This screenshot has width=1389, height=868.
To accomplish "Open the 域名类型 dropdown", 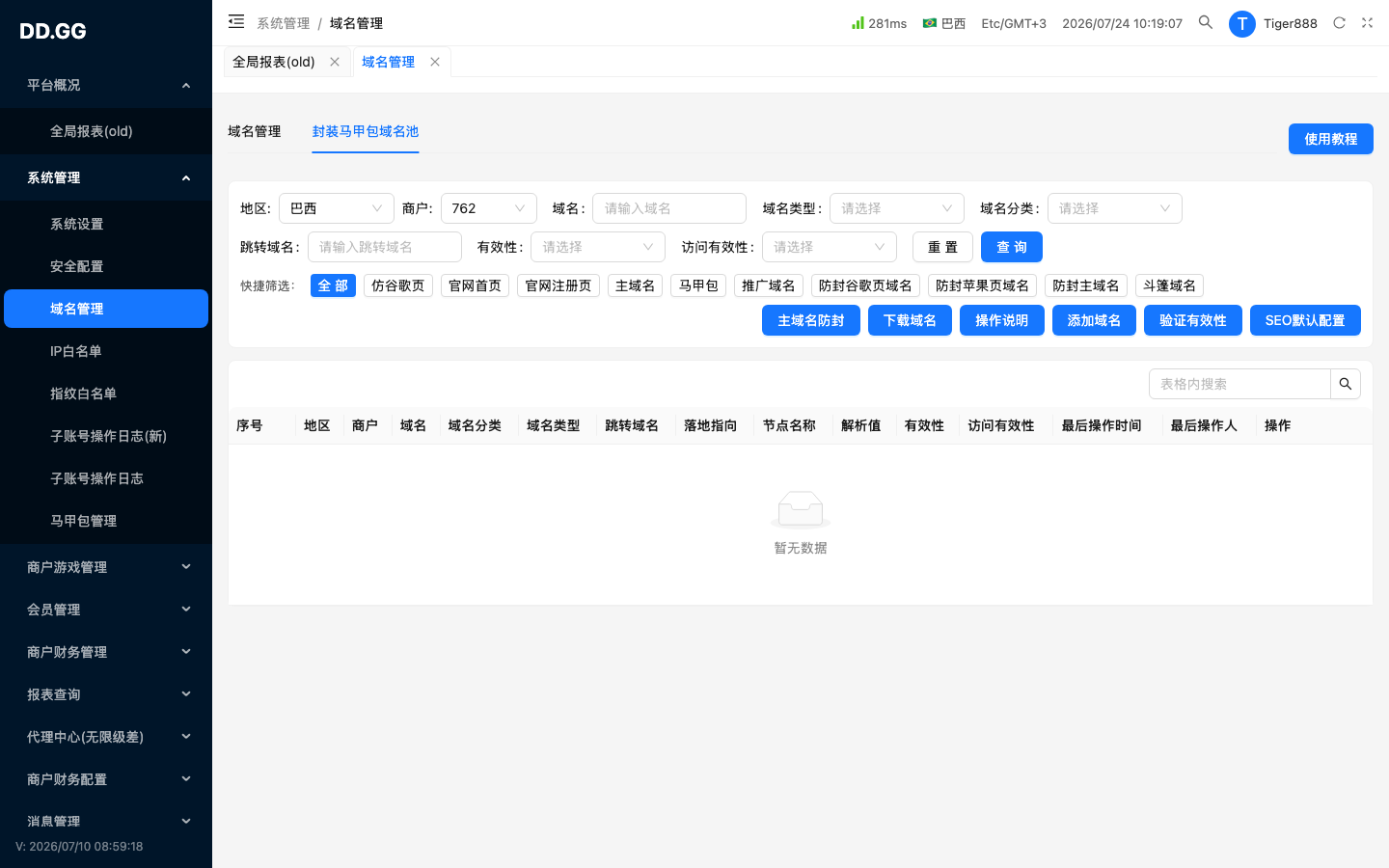I will (x=897, y=208).
